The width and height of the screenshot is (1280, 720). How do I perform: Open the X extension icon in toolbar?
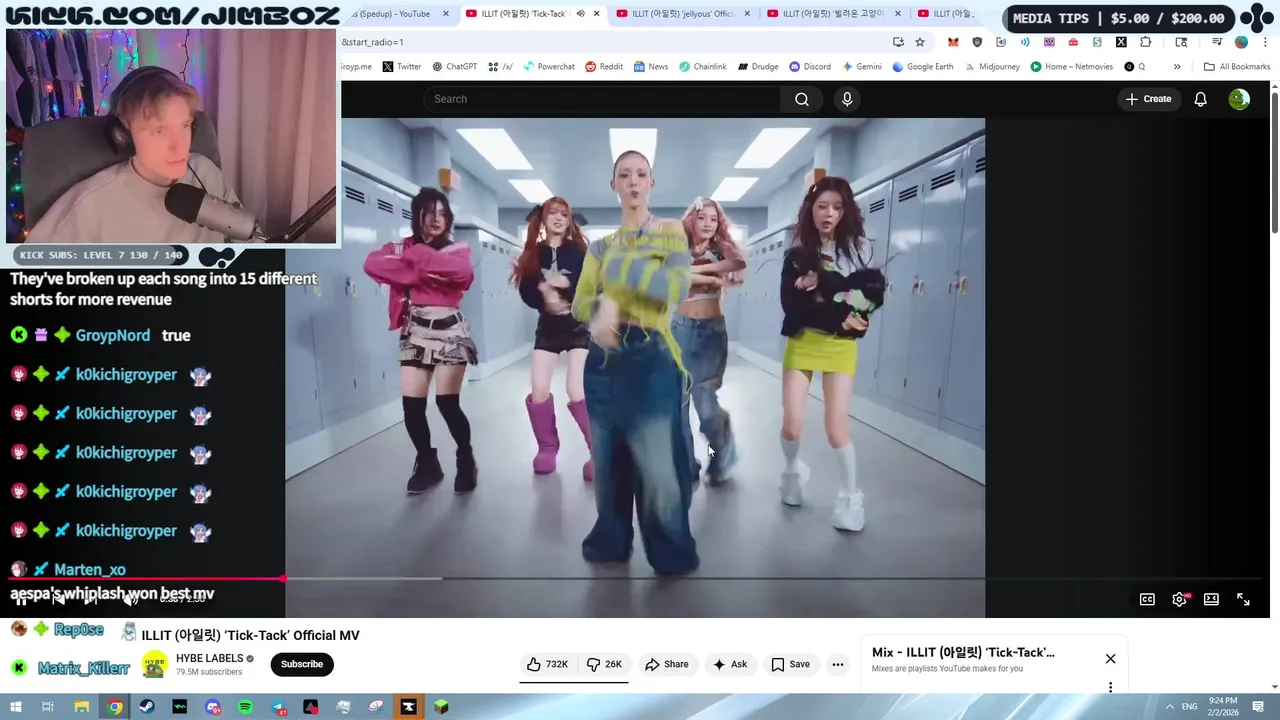(1121, 42)
